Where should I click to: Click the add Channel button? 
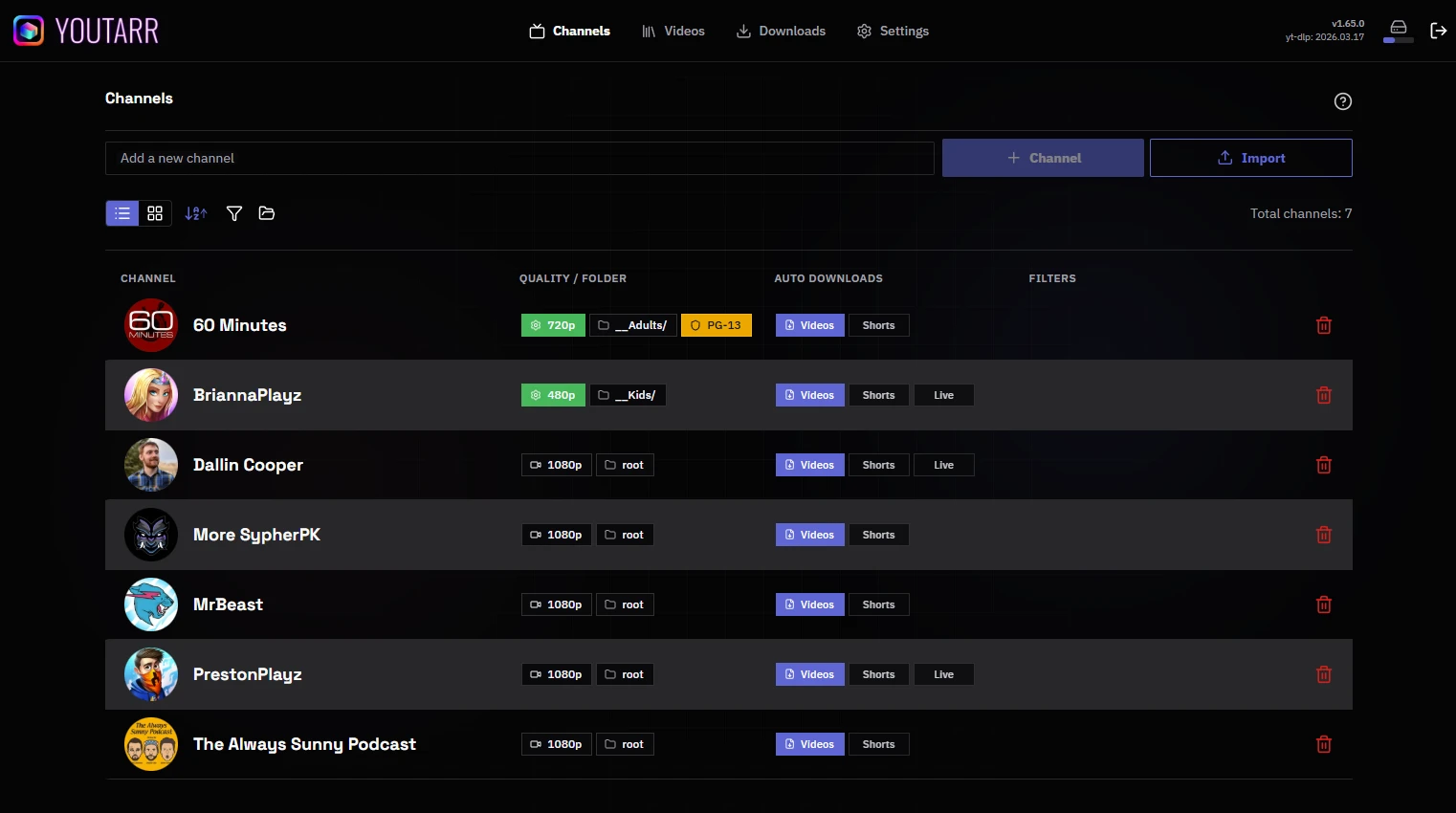[x=1043, y=158]
